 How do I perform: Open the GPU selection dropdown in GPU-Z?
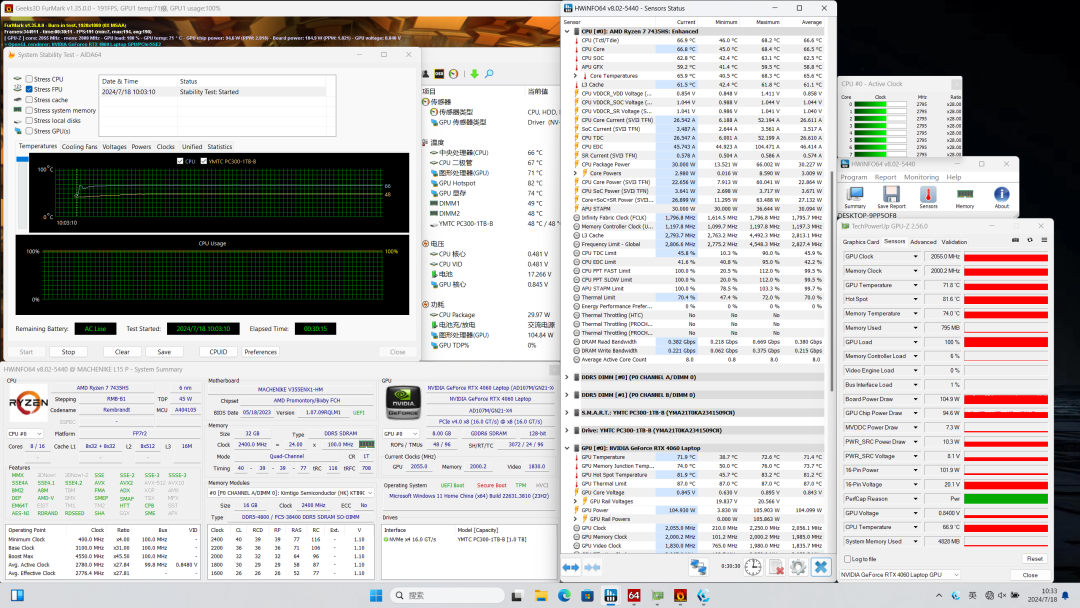(954, 575)
